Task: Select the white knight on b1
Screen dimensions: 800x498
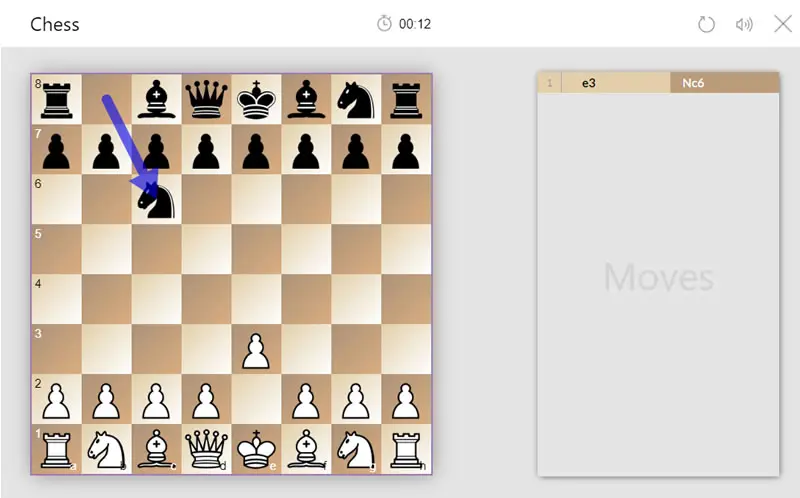Action: pyautogui.click(x=106, y=450)
